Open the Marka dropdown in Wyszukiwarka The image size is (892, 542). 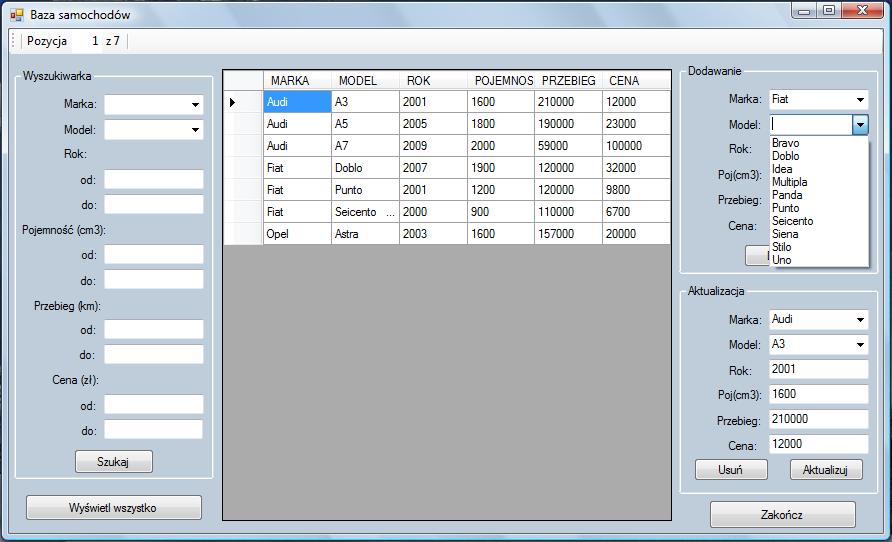[x=195, y=105]
